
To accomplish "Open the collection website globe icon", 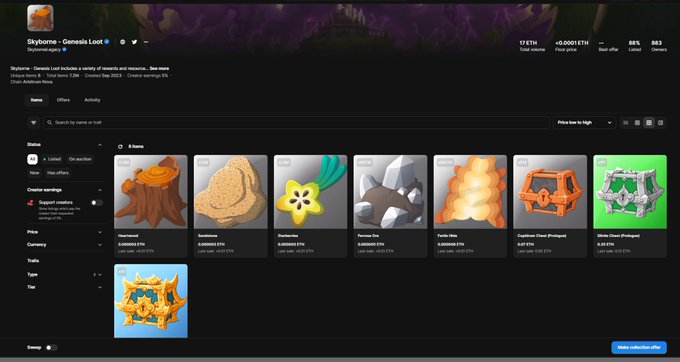I will tap(123, 42).
